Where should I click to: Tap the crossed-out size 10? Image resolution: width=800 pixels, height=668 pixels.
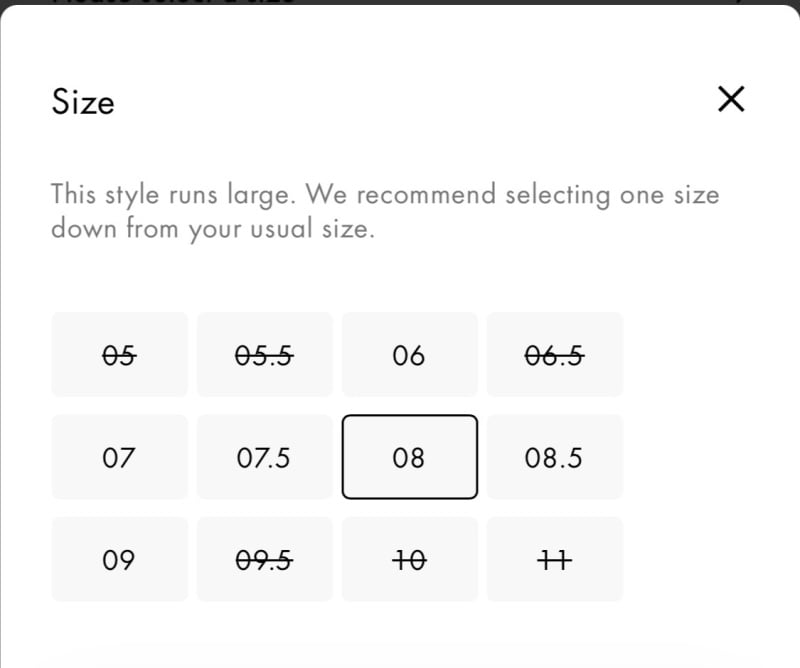[x=409, y=559]
